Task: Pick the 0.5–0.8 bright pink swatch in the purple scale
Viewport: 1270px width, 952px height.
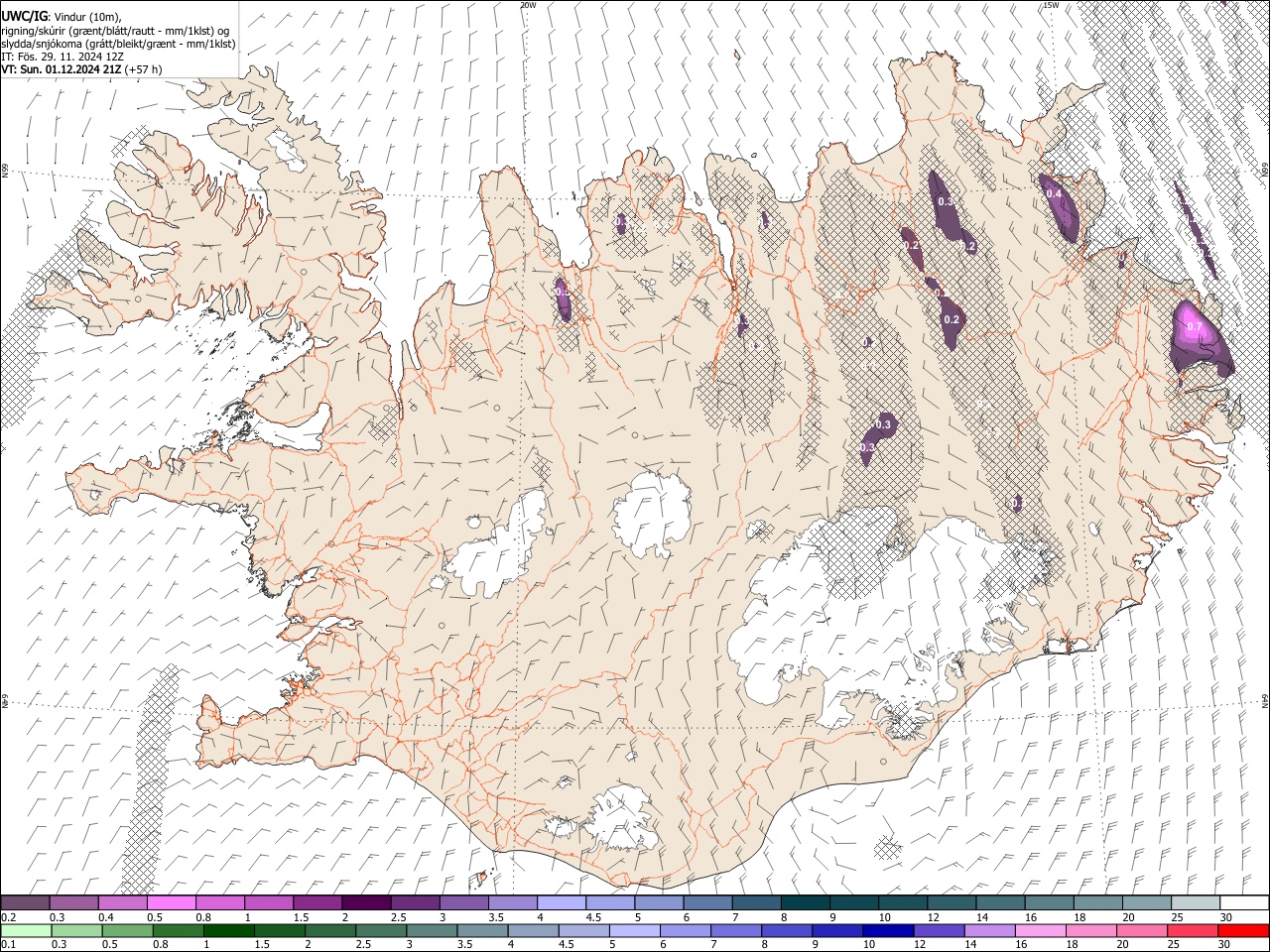Action: click(171, 902)
